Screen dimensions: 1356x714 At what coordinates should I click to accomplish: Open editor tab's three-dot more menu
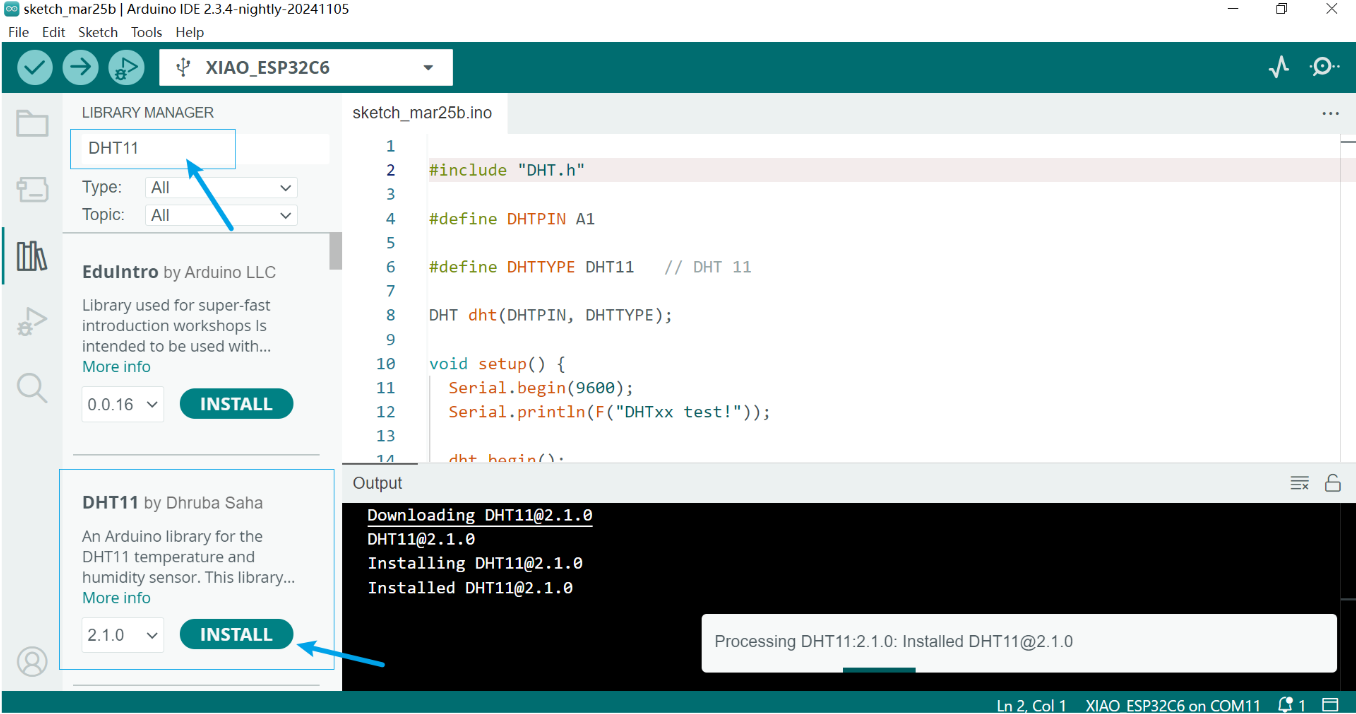[x=1330, y=114]
